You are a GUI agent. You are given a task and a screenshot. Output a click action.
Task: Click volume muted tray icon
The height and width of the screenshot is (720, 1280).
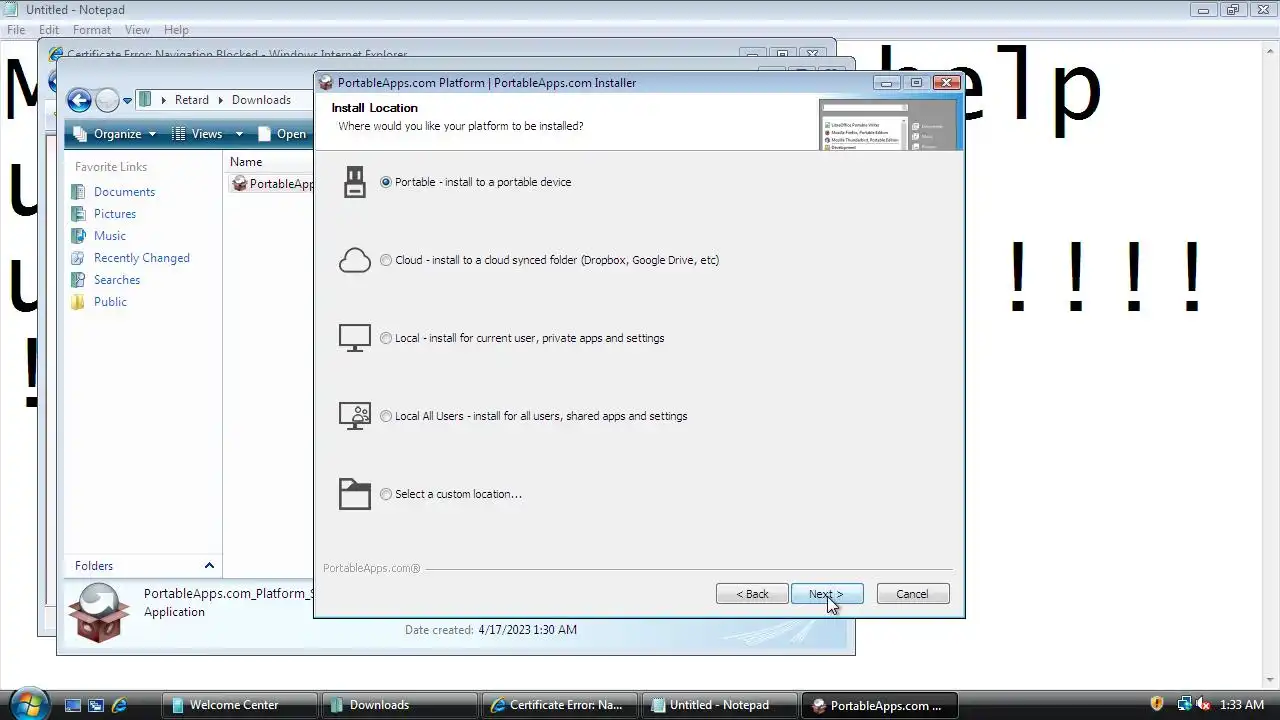[1203, 705]
